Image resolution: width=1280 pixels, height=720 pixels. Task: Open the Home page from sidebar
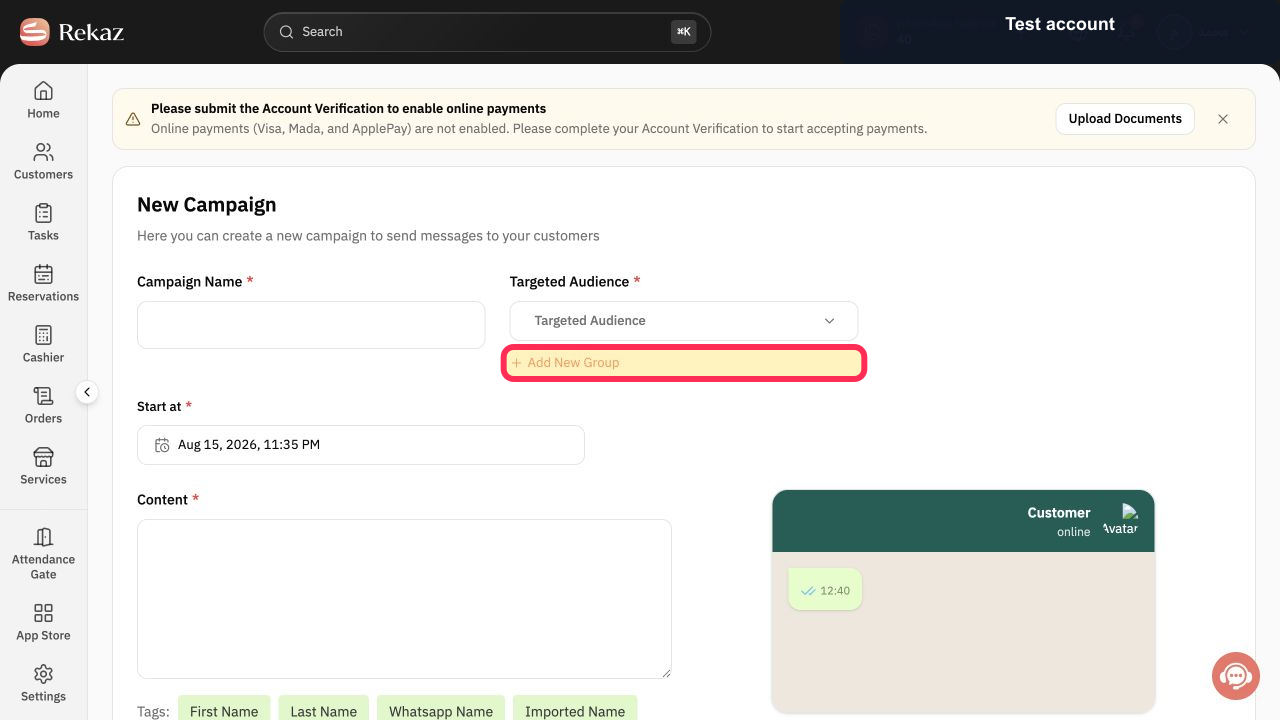tap(43, 100)
